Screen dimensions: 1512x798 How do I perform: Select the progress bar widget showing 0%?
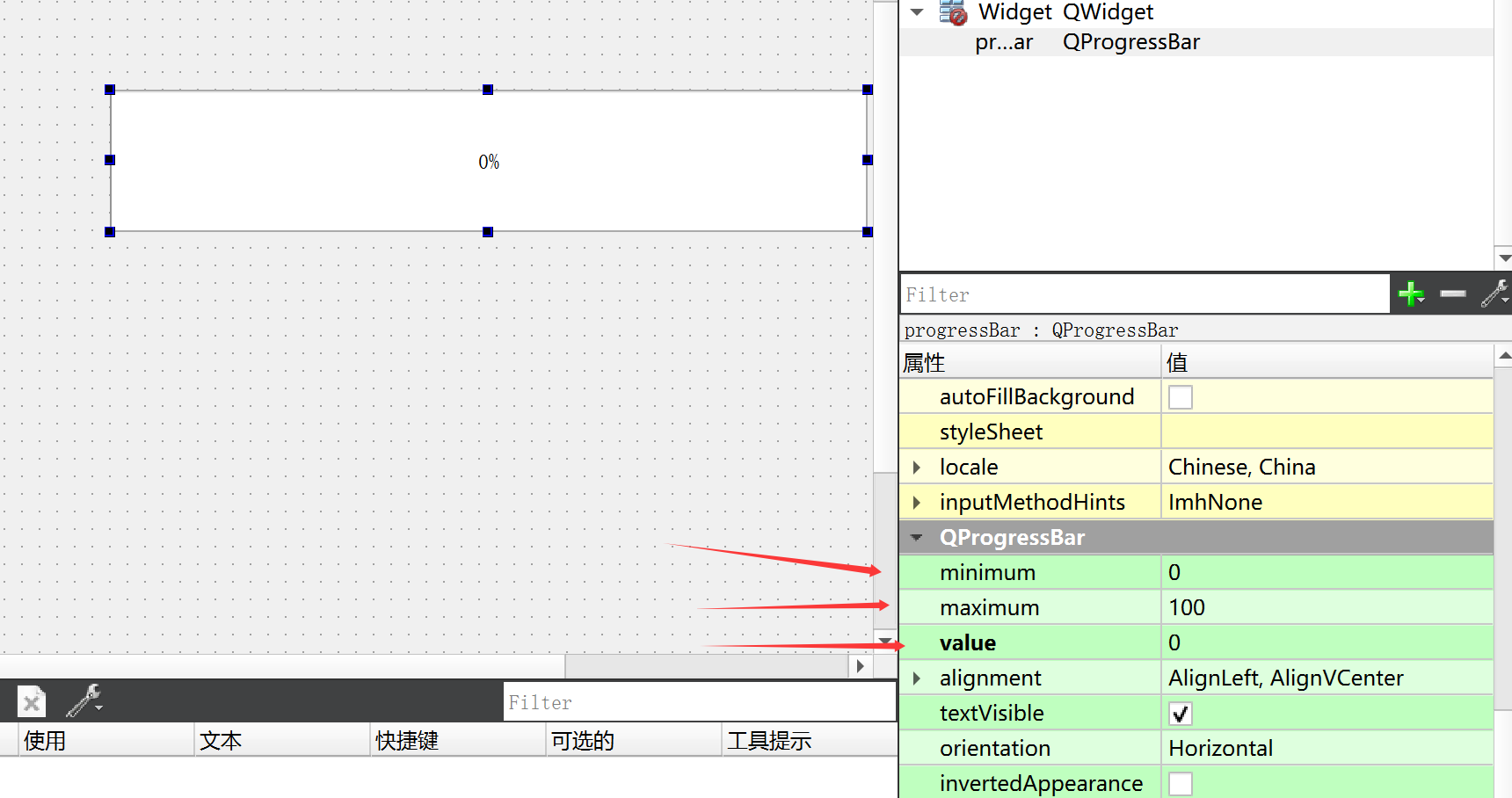489,161
